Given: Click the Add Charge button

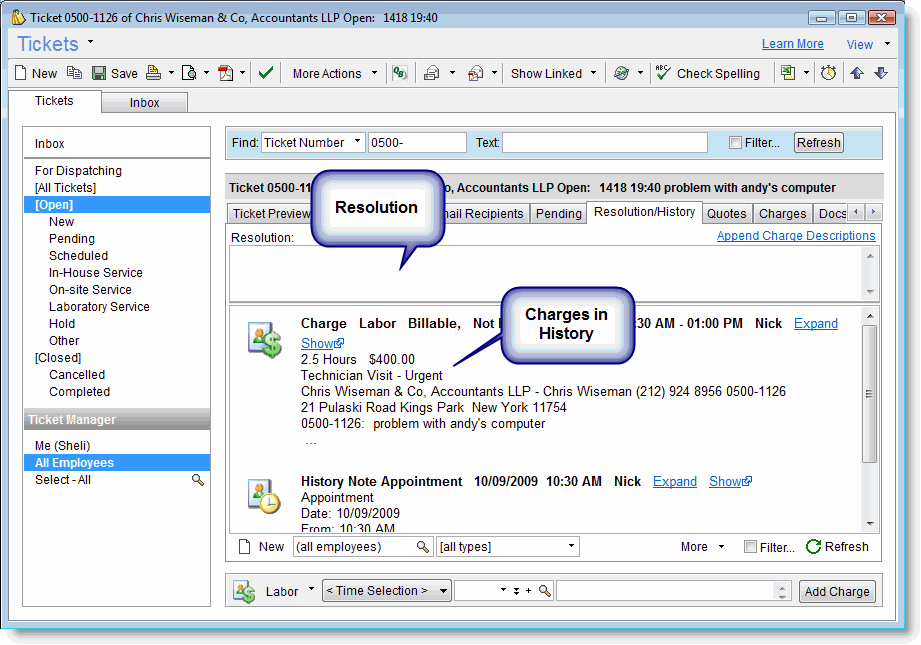Looking at the screenshot, I should point(836,591).
